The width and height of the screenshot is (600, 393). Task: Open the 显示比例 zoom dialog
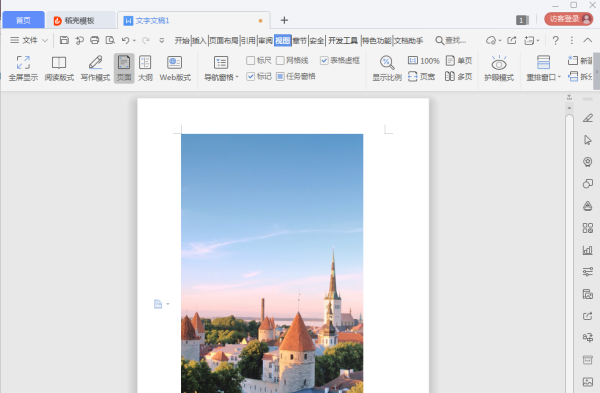(x=387, y=68)
